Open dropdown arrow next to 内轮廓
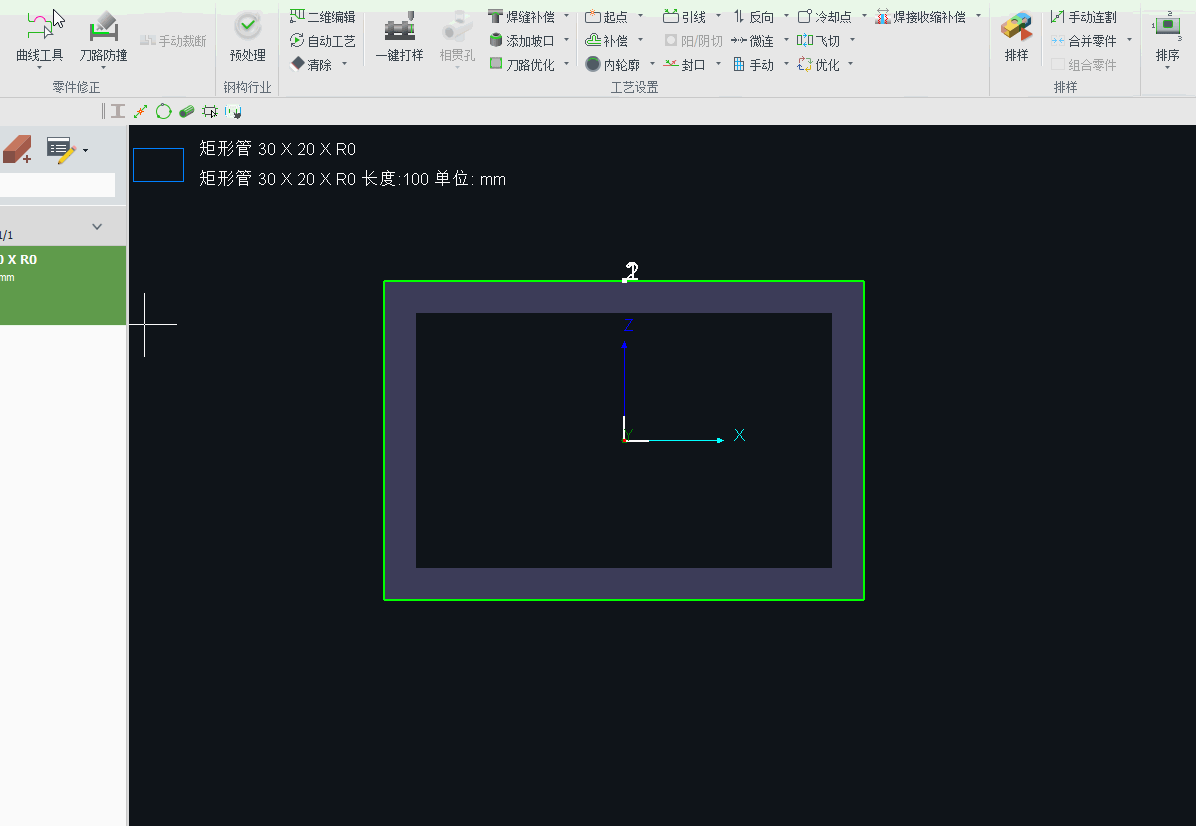1196x826 pixels. [650, 64]
